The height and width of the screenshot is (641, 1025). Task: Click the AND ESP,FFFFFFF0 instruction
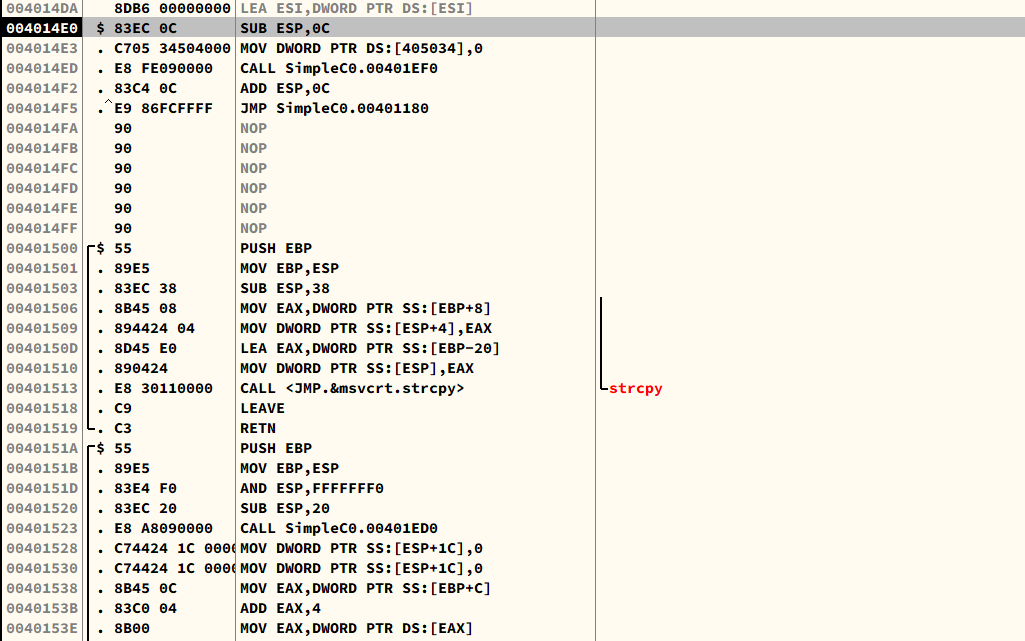click(x=312, y=488)
